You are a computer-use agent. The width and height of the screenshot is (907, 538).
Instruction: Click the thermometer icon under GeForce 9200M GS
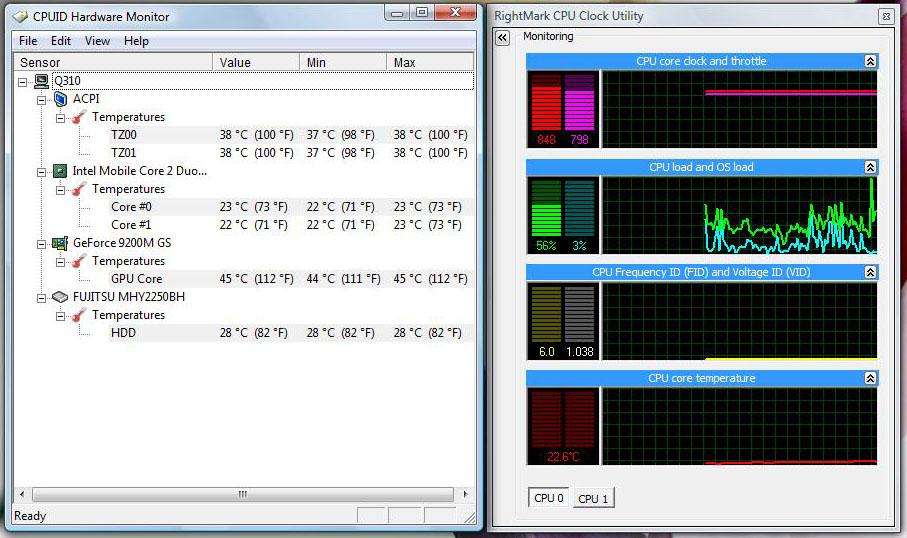click(79, 261)
